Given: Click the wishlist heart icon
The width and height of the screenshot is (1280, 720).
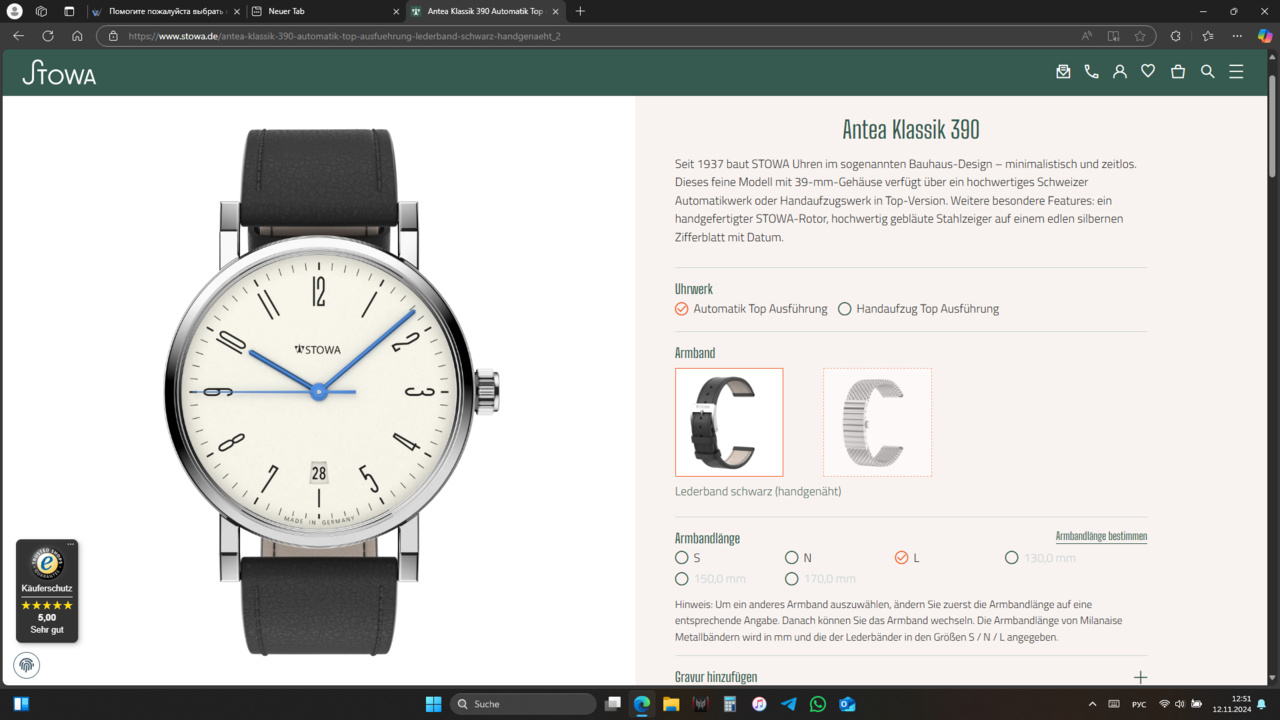Looking at the screenshot, I should click(1148, 72).
